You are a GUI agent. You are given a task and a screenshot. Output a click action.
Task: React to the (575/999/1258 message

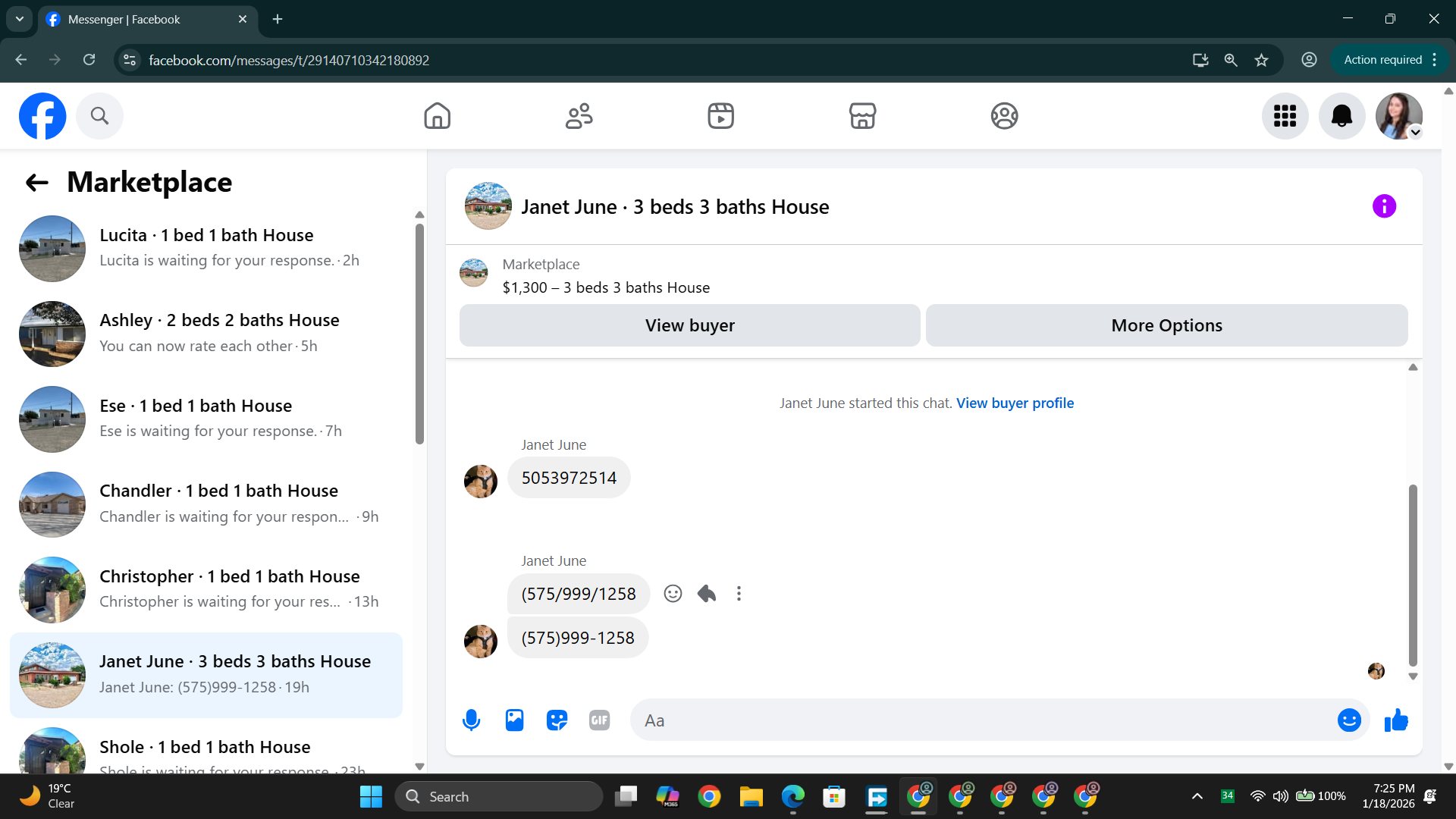click(673, 594)
